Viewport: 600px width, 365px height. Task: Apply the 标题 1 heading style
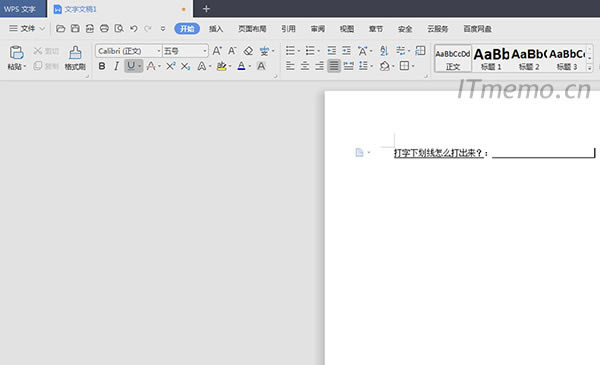(x=491, y=59)
